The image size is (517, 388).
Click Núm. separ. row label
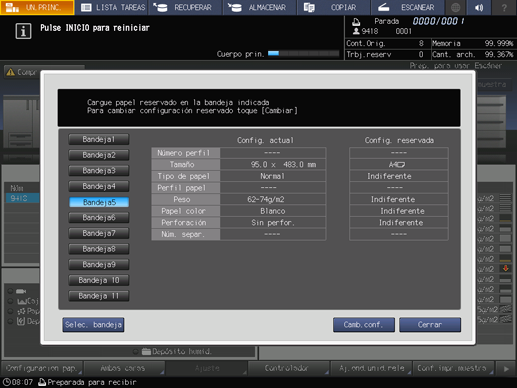[186, 234]
